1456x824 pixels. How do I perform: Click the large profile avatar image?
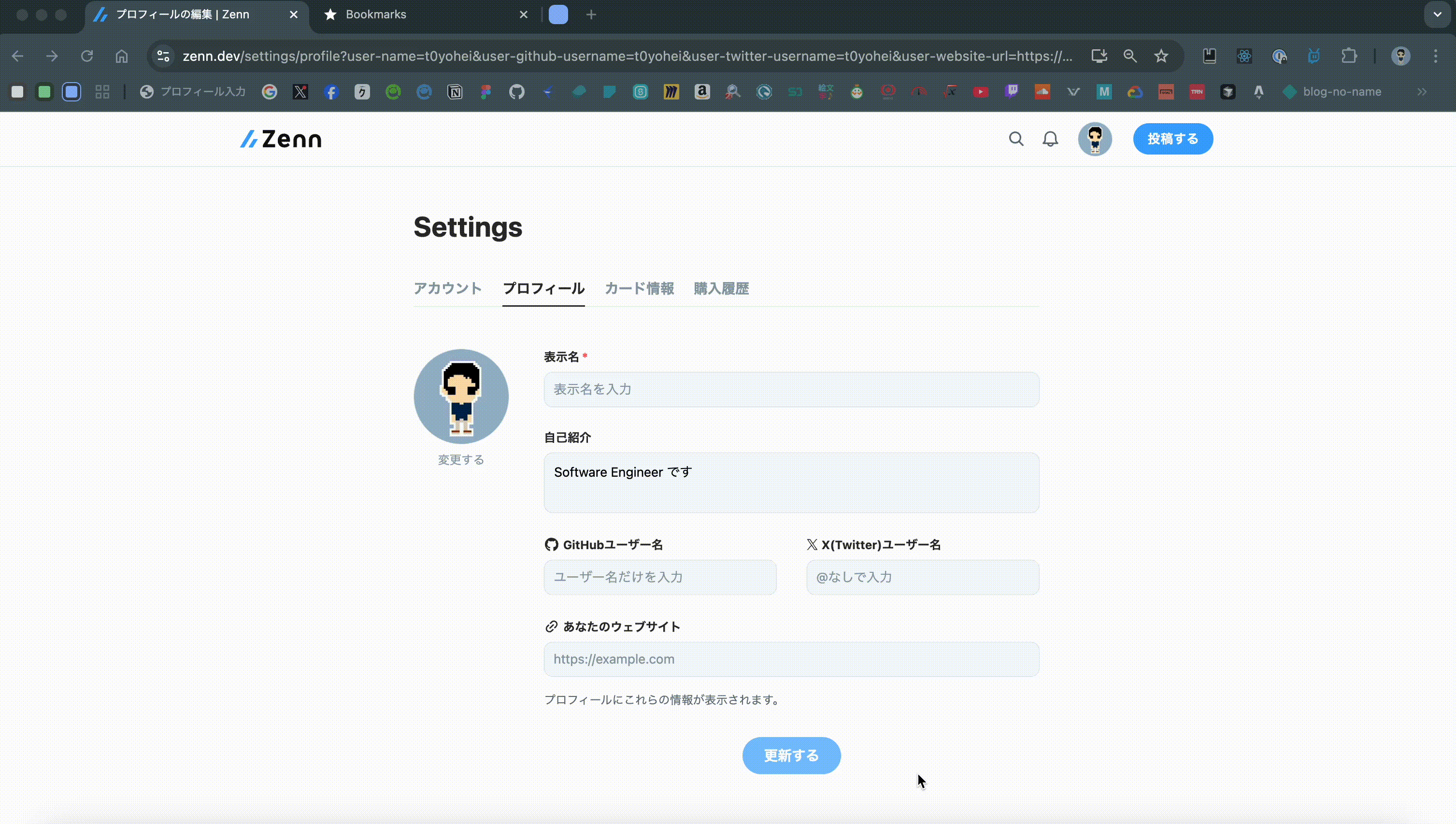461,396
